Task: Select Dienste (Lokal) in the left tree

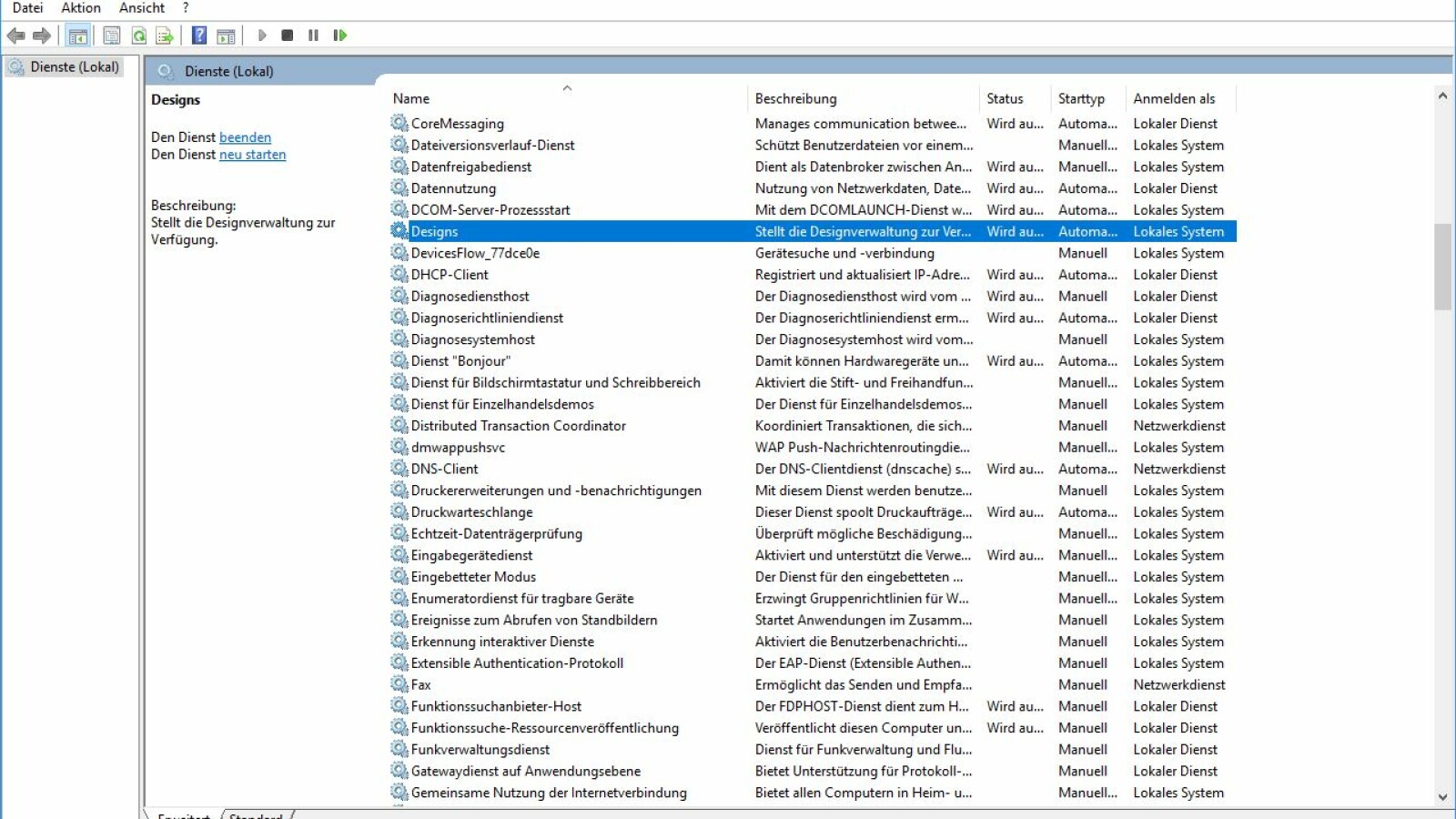Action: tap(74, 67)
